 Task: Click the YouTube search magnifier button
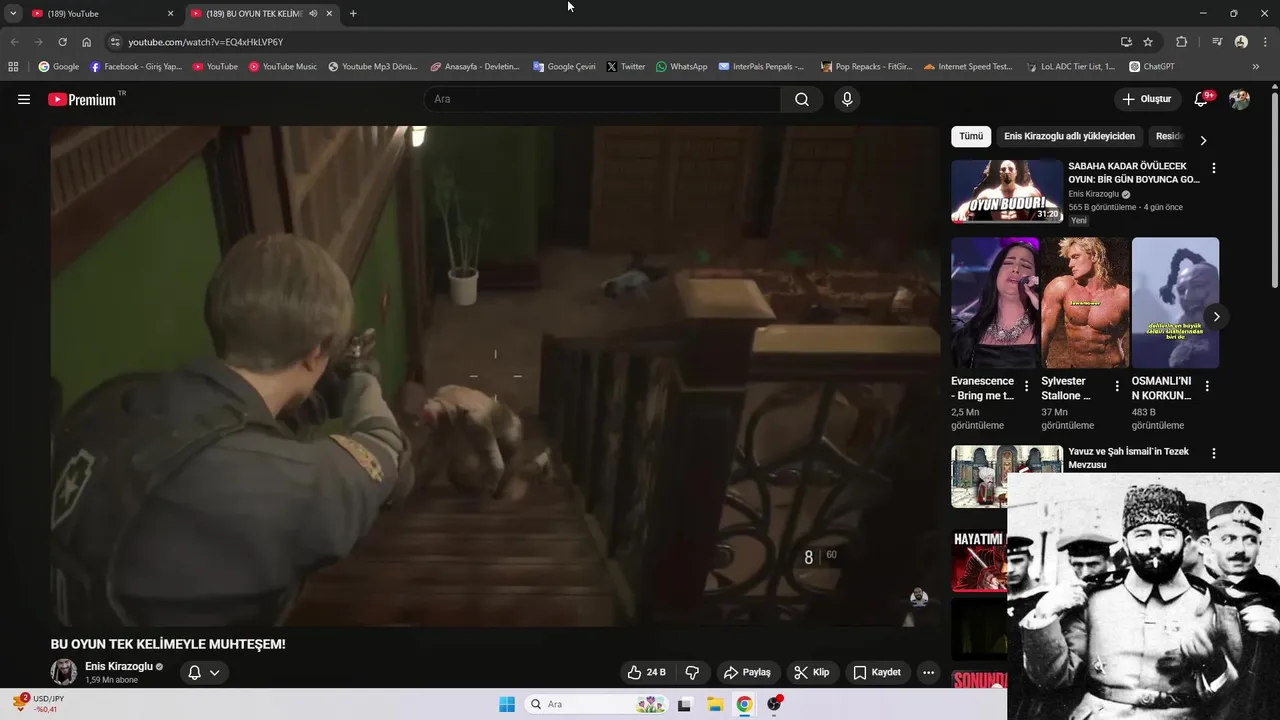pos(802,99)
